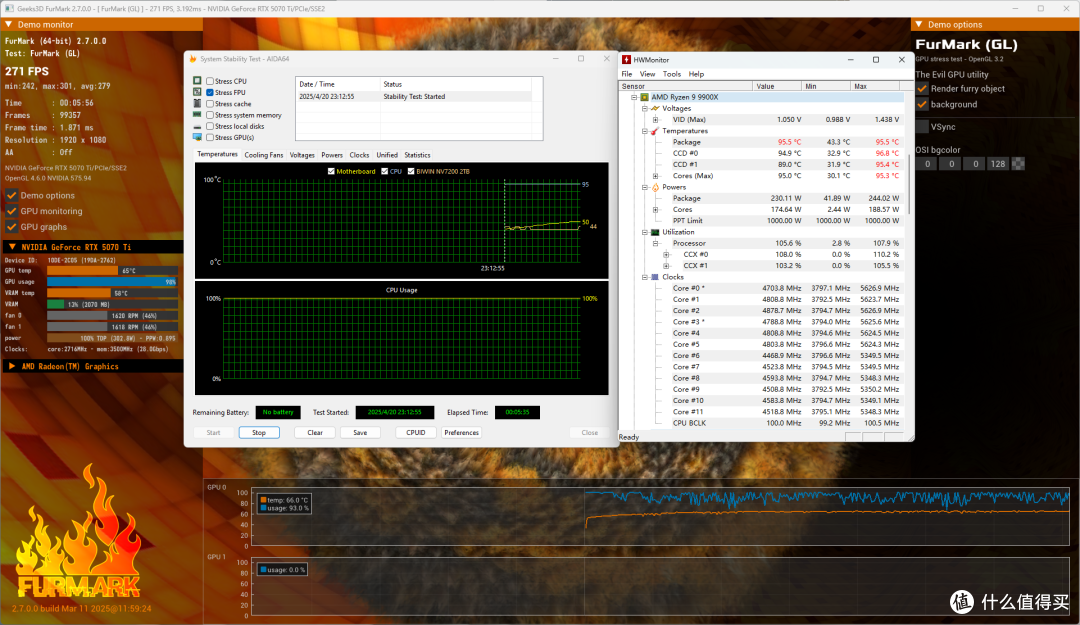Viewport: 1080px width, 625px height.
Task: Enable the Stress CPU checkbox
Action: click(210, 81)
